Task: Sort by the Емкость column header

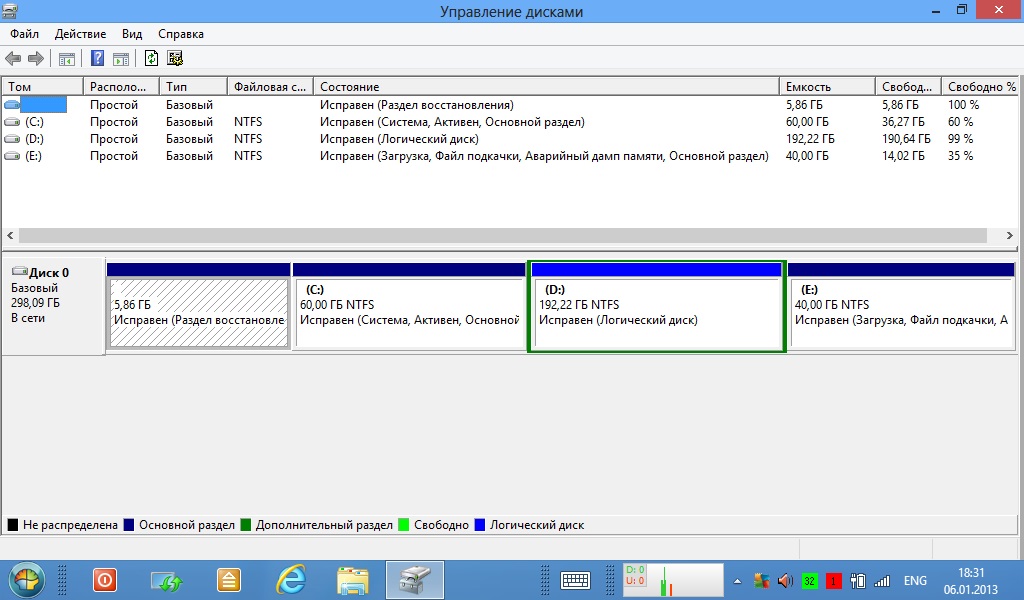Action: tap(827, 86)
